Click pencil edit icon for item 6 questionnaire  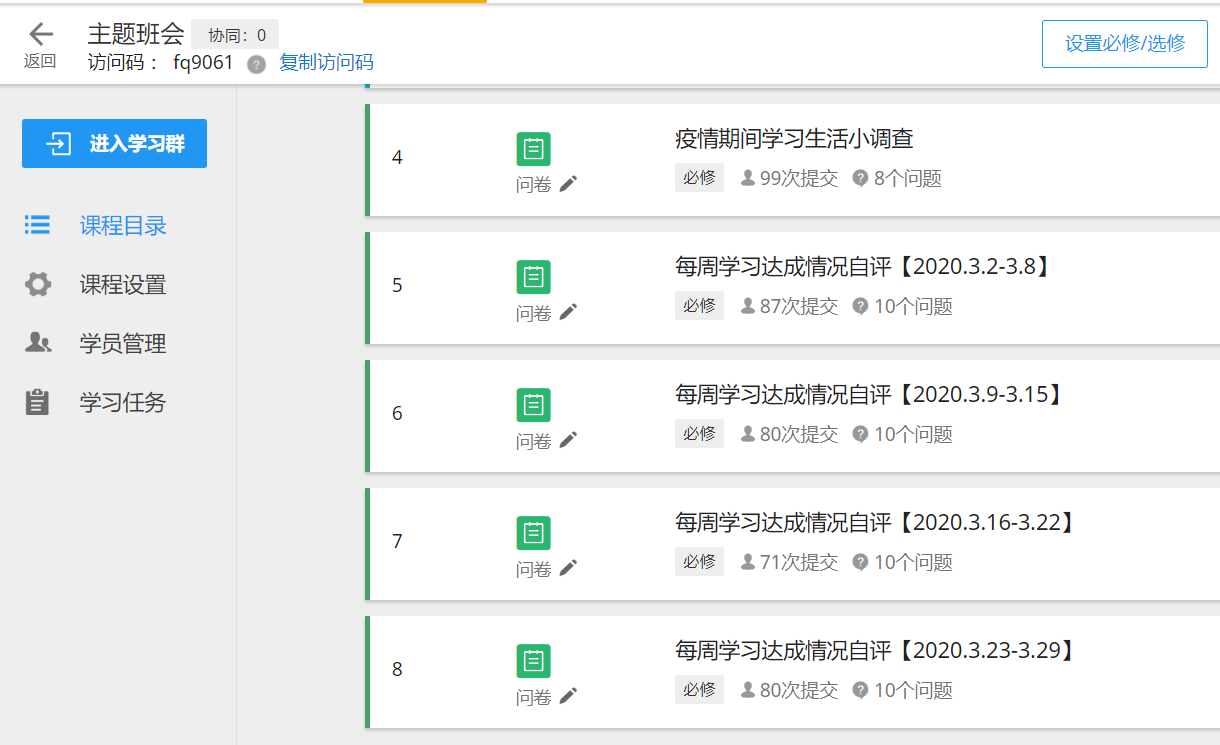point(568,439)
